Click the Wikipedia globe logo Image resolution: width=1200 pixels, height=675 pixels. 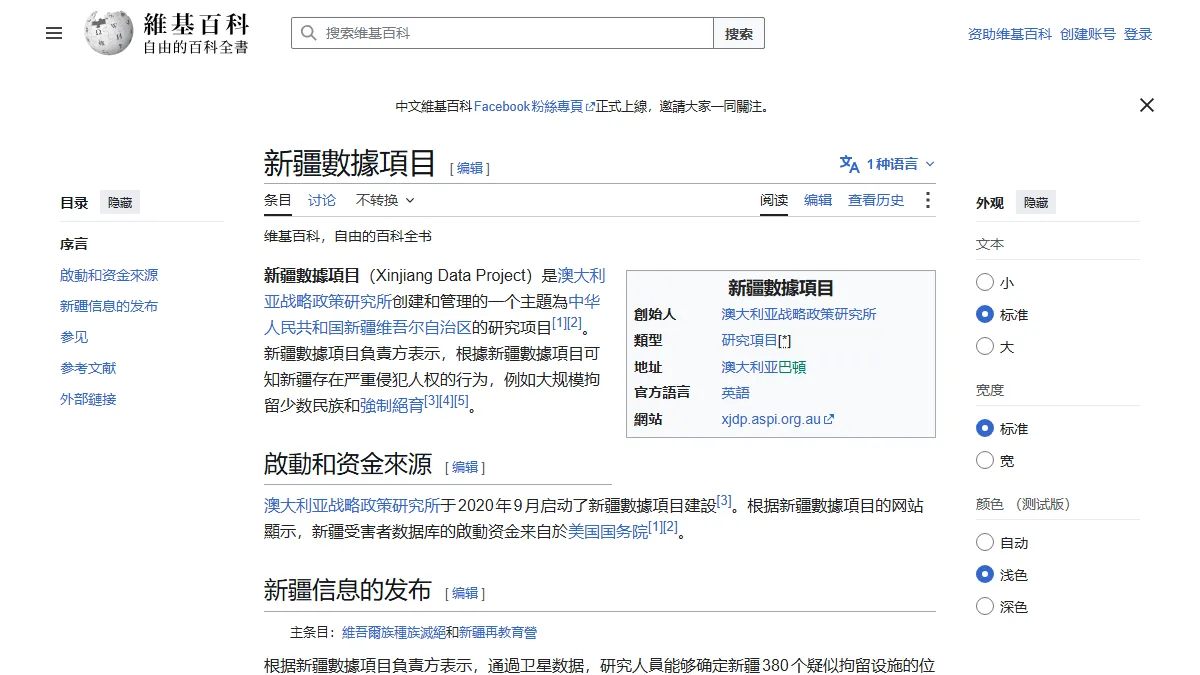coord(108,33)
